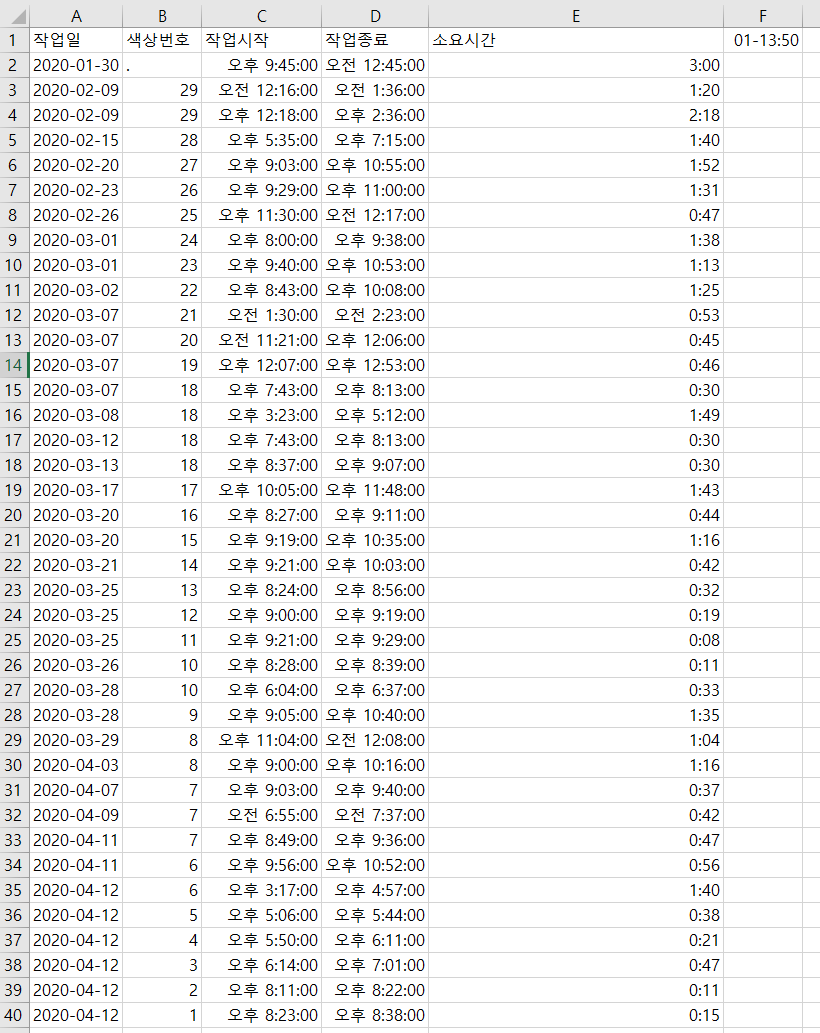Click end time 오후 2:36:00
Image resolution: width=820 pixels, height=1033 pixels.
point(375,115)
